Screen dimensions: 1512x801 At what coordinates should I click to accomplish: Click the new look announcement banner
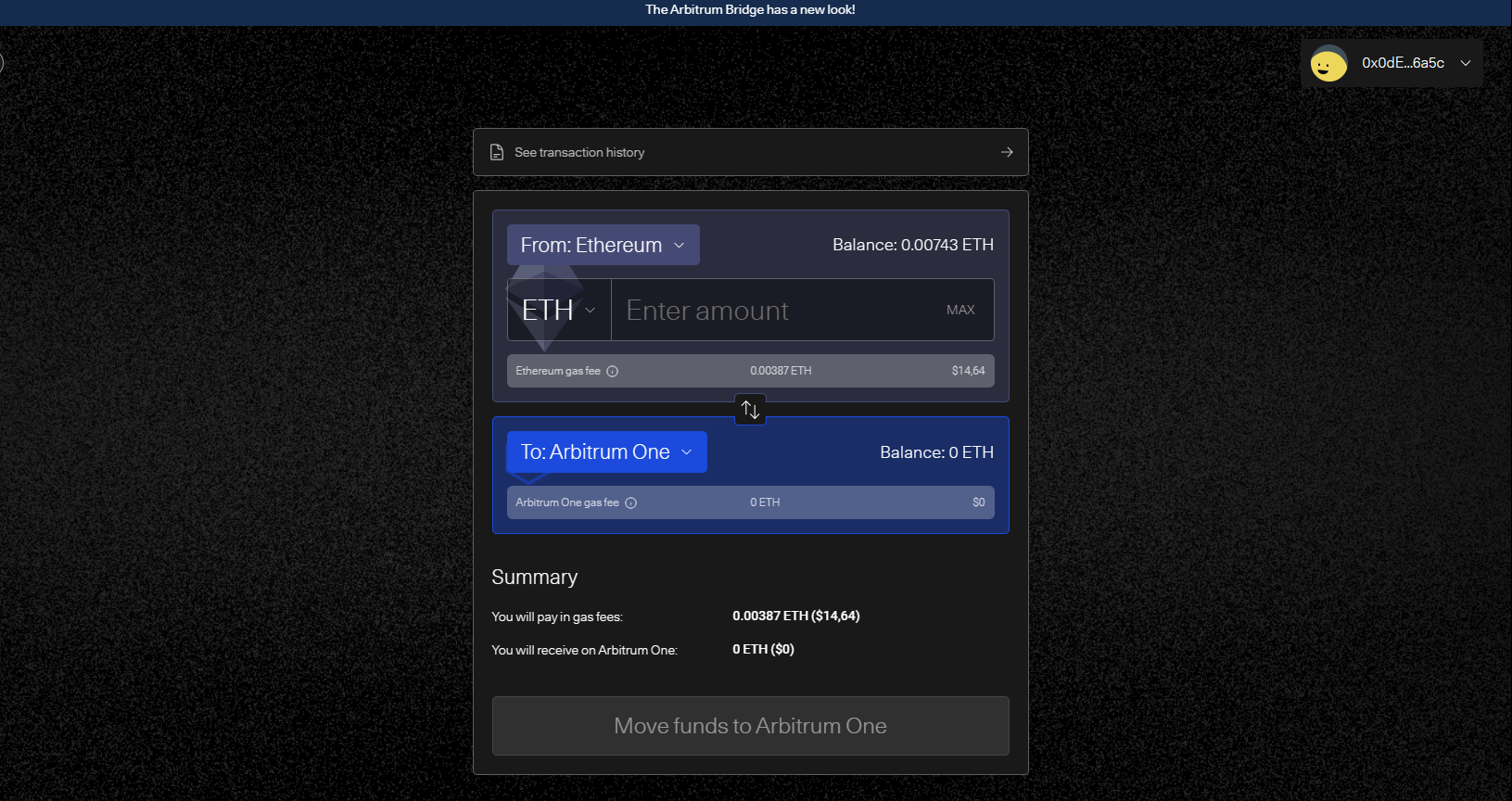750,10
